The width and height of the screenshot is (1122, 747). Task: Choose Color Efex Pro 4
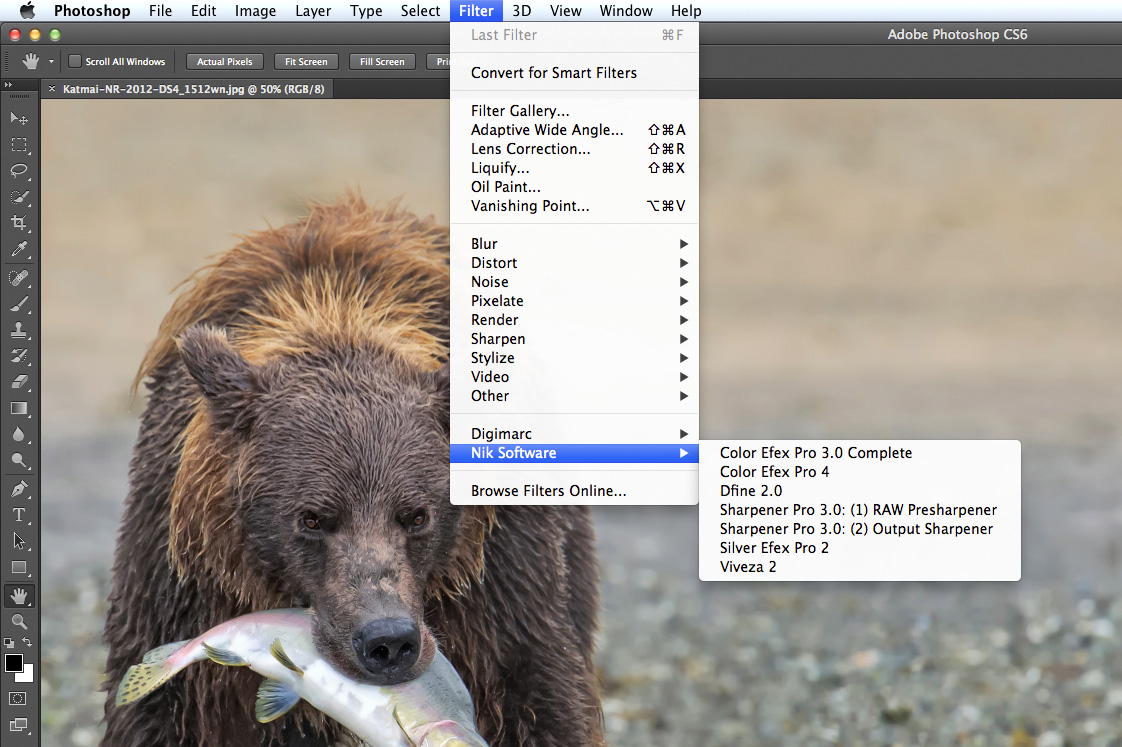[x=859, y=472]
